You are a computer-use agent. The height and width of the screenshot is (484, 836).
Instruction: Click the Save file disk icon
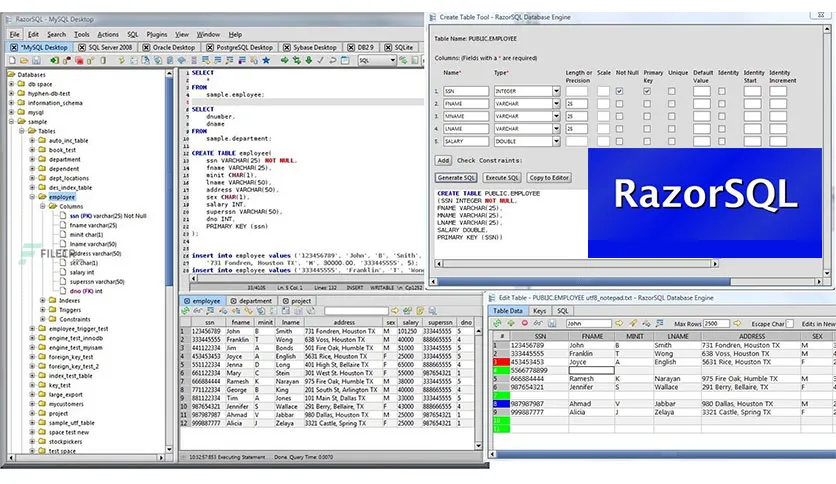(x=36, y=60)
